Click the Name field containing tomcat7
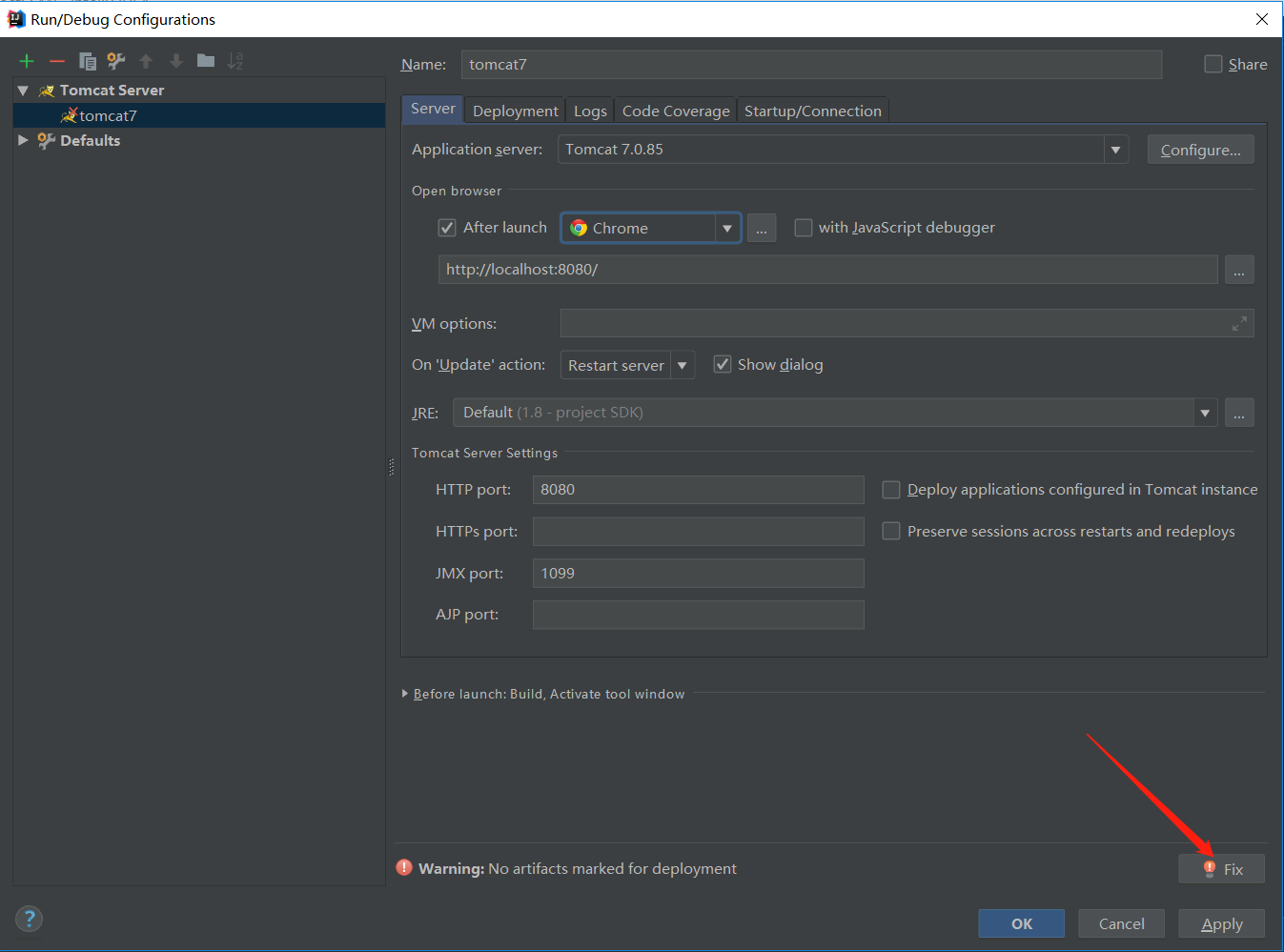 (811, 65)
